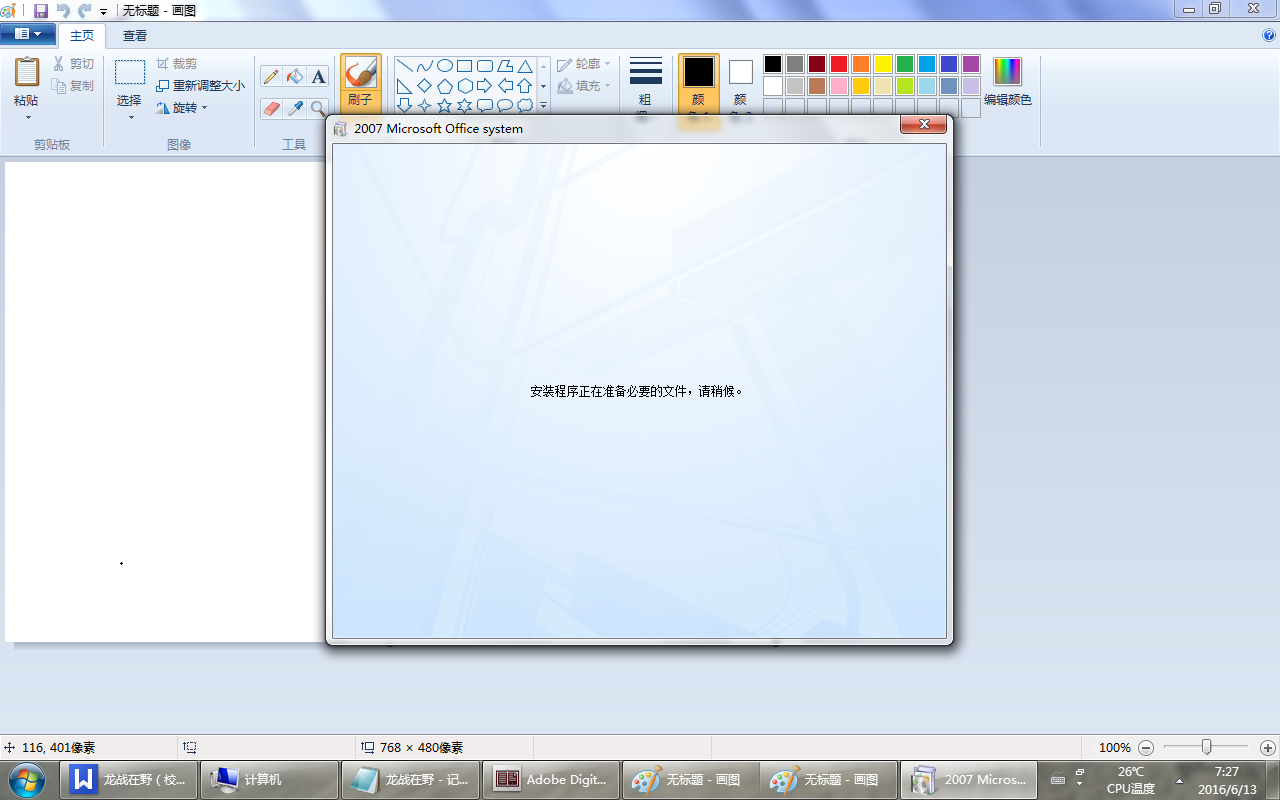Select 颜色 2 background color box
Image resolution: width=1280 pixels, height=800 pixels.
pyautogui.click(x=741, y=84)
